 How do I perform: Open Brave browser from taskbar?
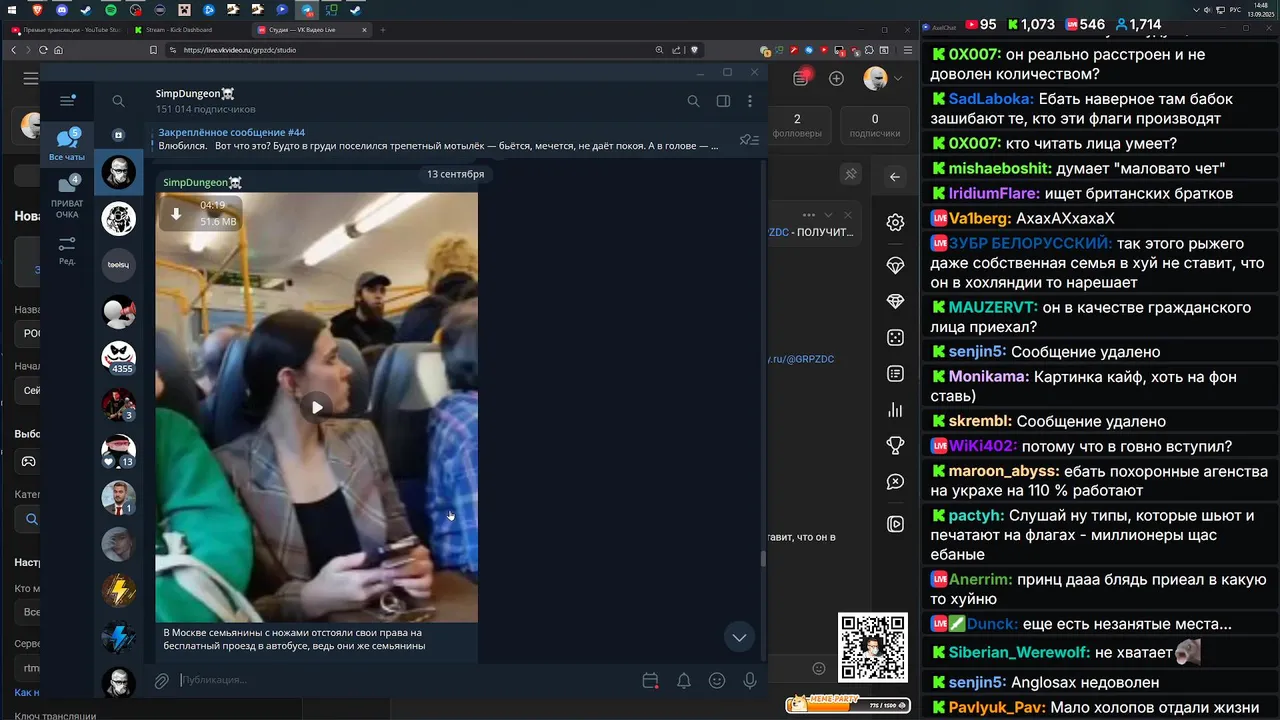coord(37,9)
